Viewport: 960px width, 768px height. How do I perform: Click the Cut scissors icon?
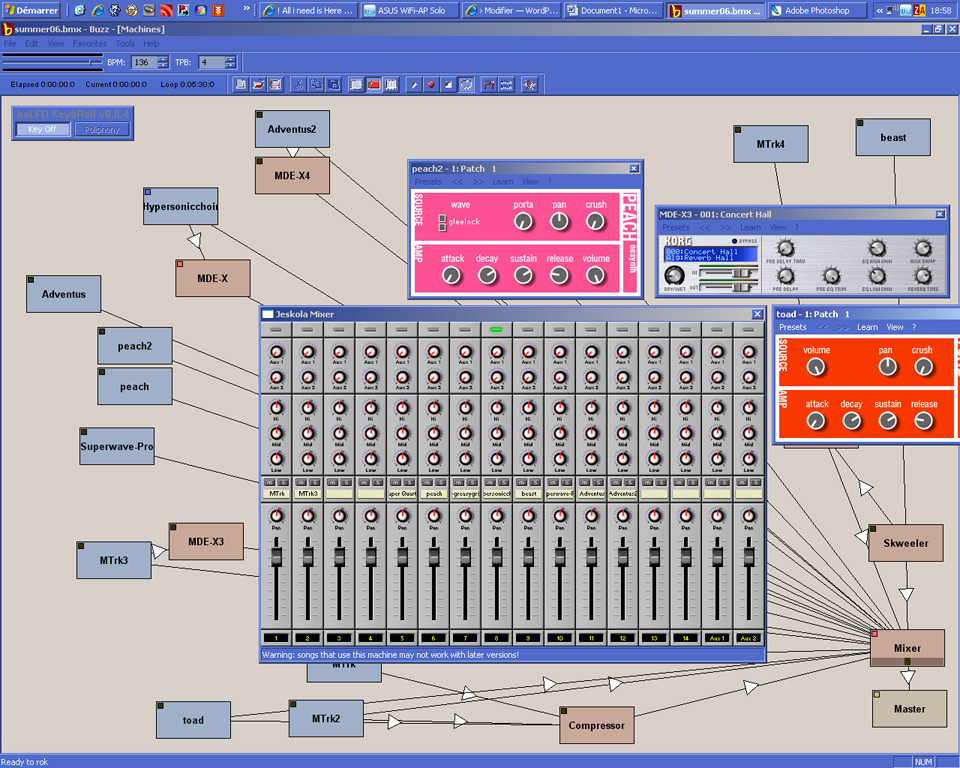299,85
